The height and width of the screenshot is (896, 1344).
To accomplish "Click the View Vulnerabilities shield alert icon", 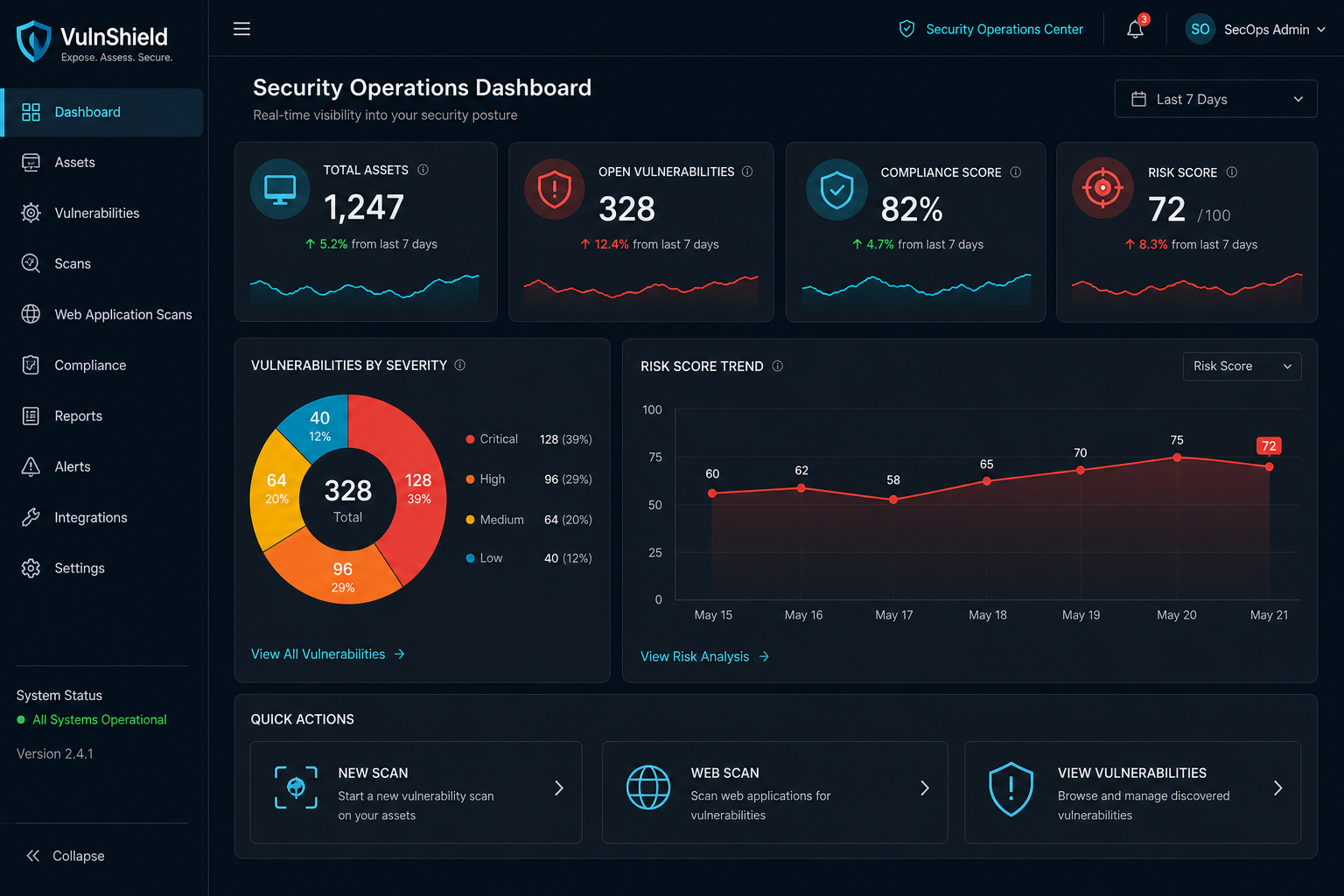I will click(1011, 788).
